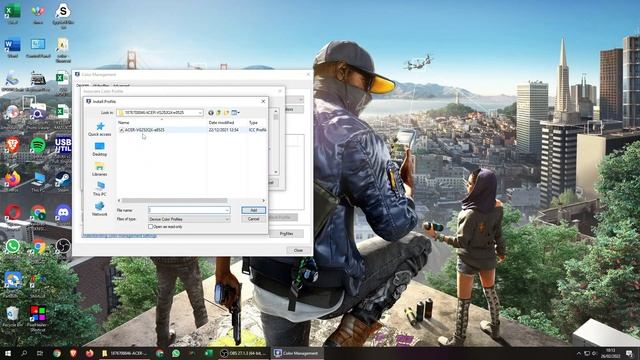Switch to the Devices tab in Color Management
Image resolution: width=640 pixels, height=360 pixels.
coord(82,86)
